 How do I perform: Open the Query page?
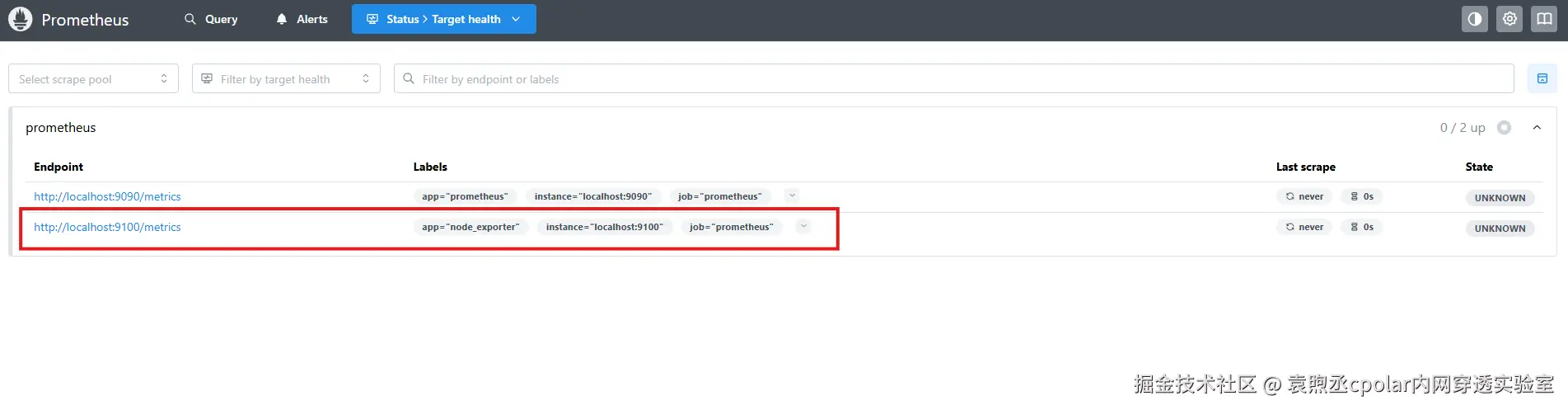211,19
